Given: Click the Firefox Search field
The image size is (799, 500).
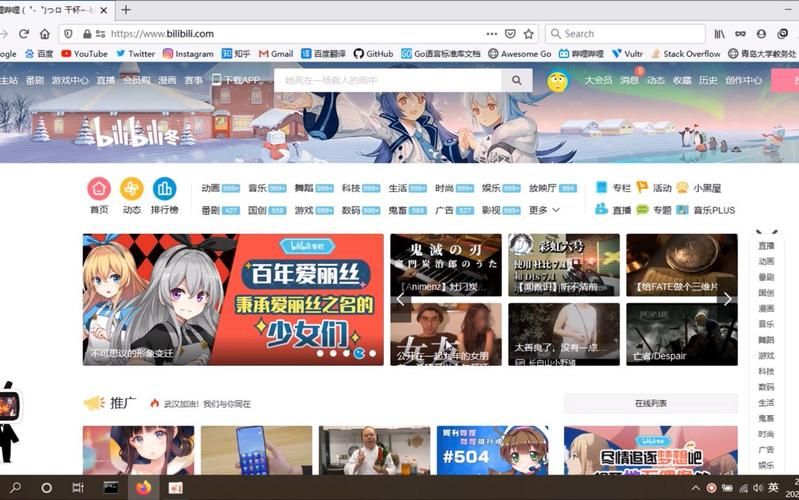Looking at the screenshot, I should point(625,34).
